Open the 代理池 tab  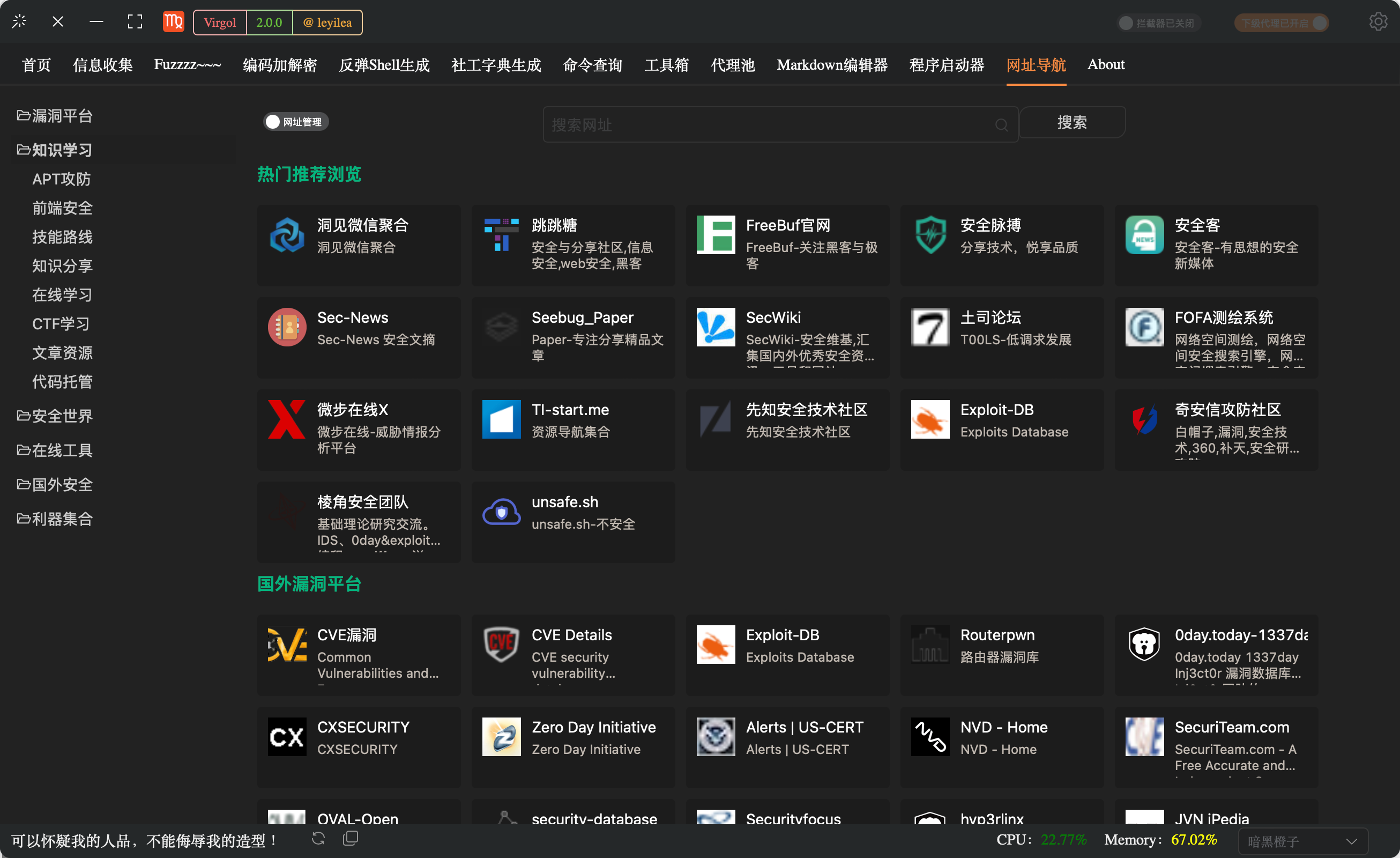(732, 65)
